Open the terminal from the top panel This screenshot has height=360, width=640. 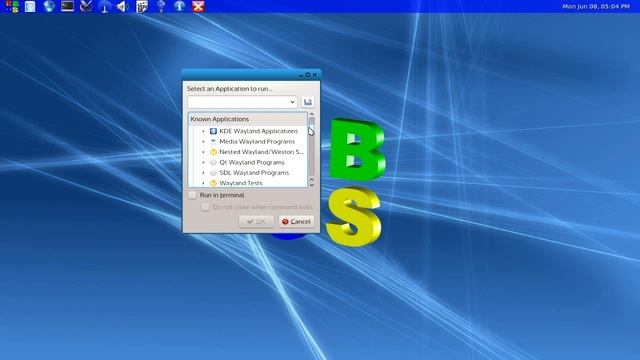pos(67,6)
